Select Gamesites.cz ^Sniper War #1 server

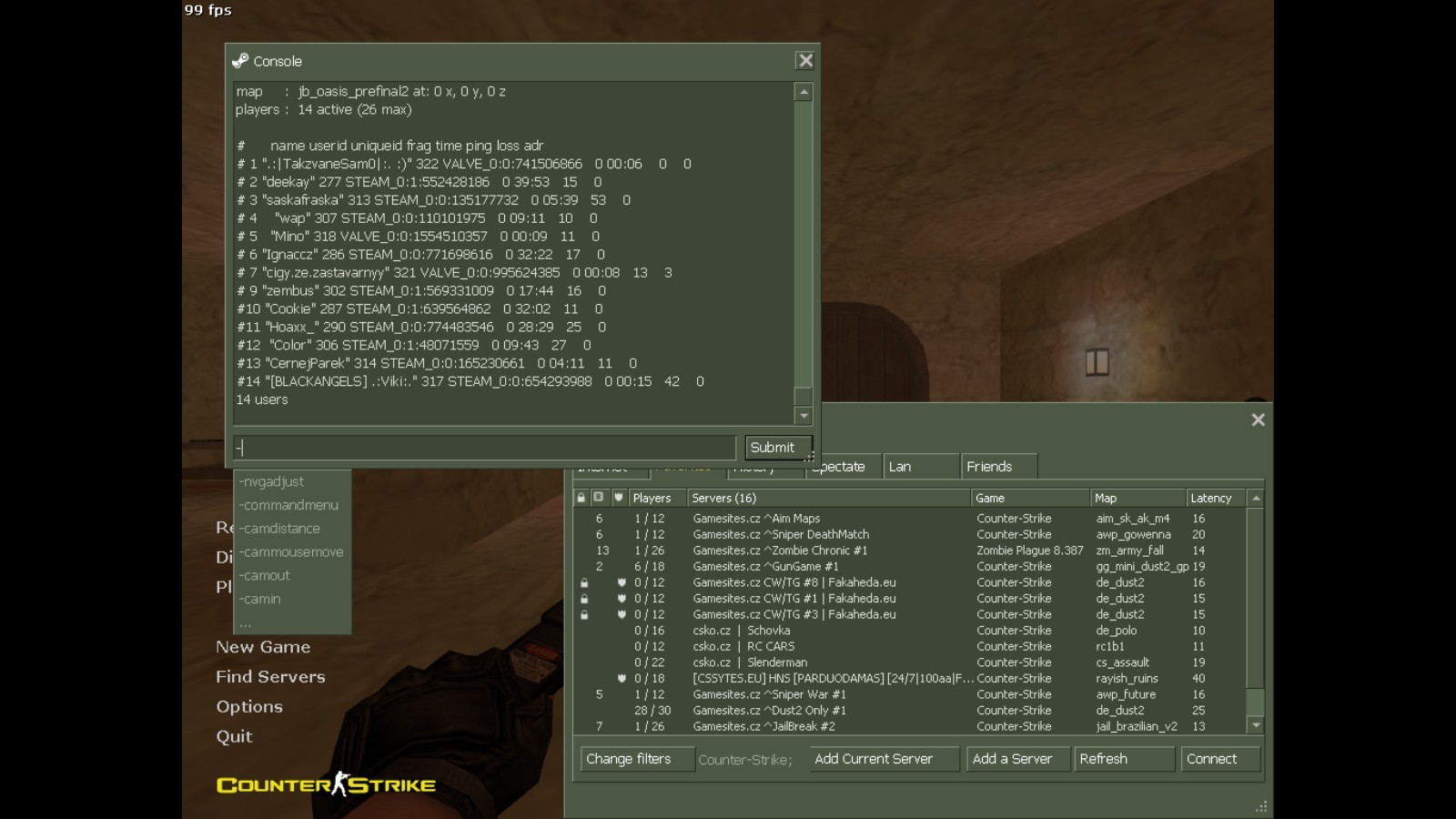[x=910, y=694]
